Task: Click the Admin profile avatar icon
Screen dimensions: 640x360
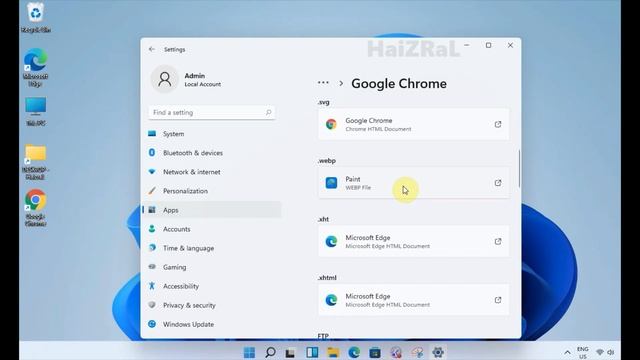Action: point(165,79)
